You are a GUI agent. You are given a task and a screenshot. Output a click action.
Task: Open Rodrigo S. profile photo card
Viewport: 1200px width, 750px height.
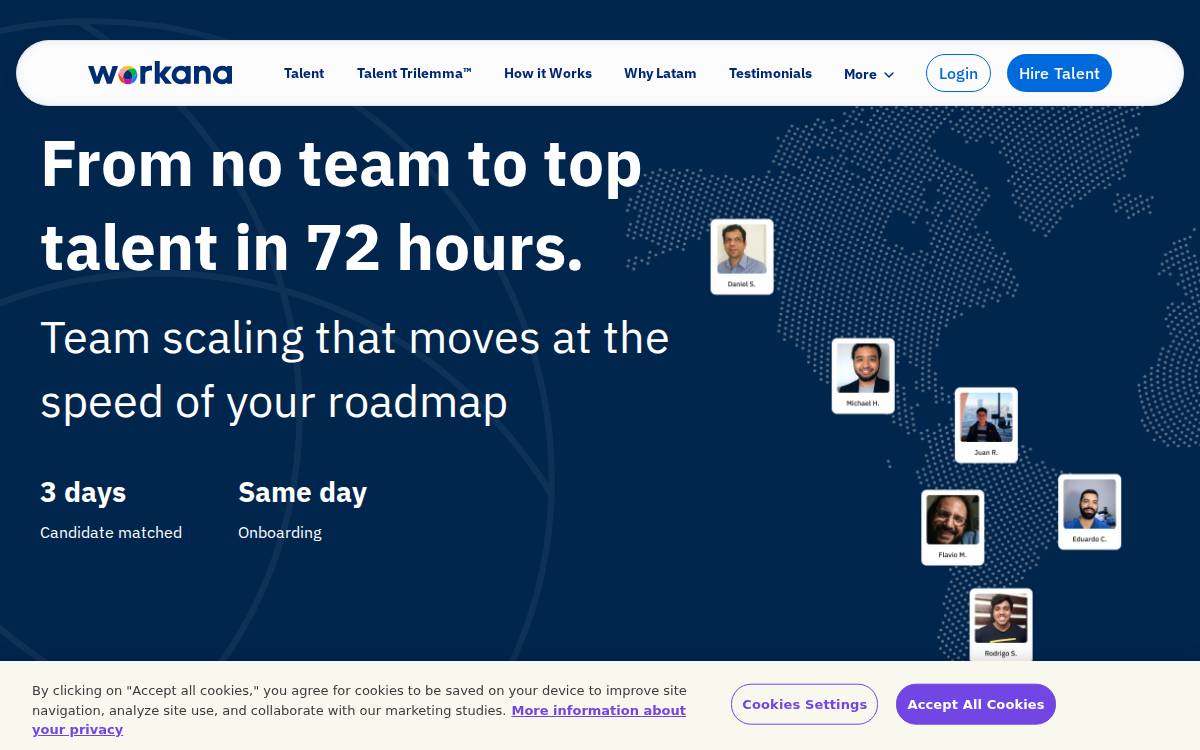(x=1000, y=625)
